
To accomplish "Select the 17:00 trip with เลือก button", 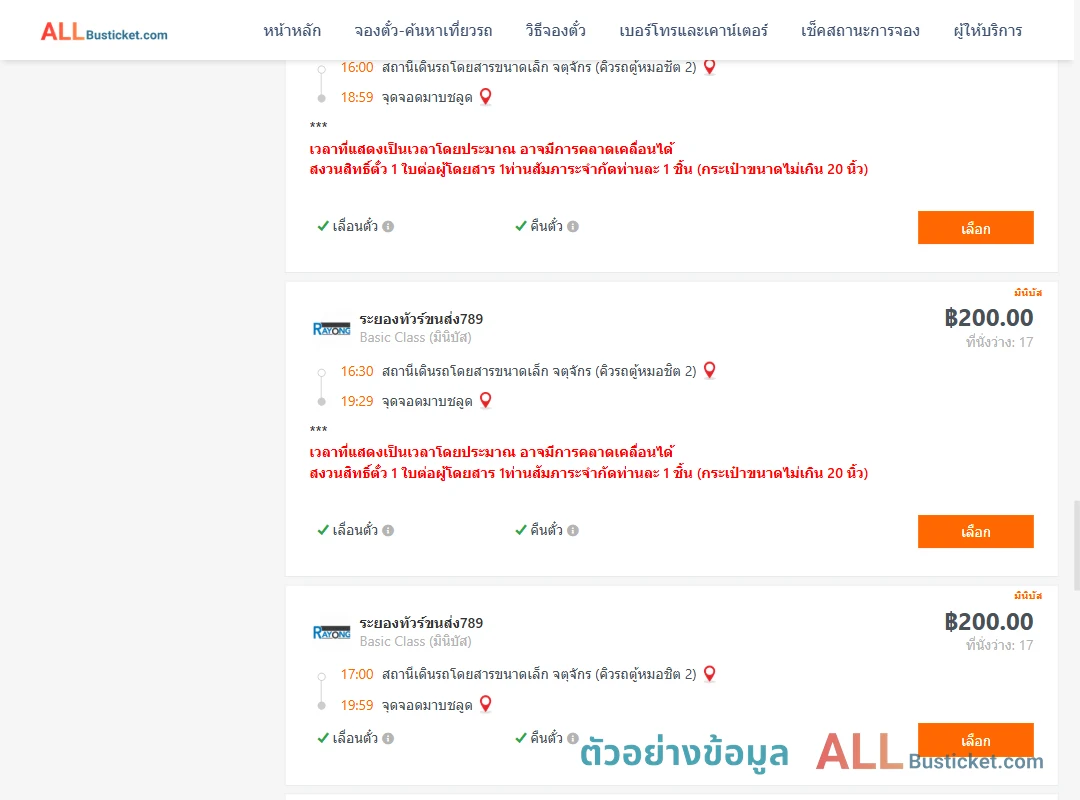I will 975,740.
